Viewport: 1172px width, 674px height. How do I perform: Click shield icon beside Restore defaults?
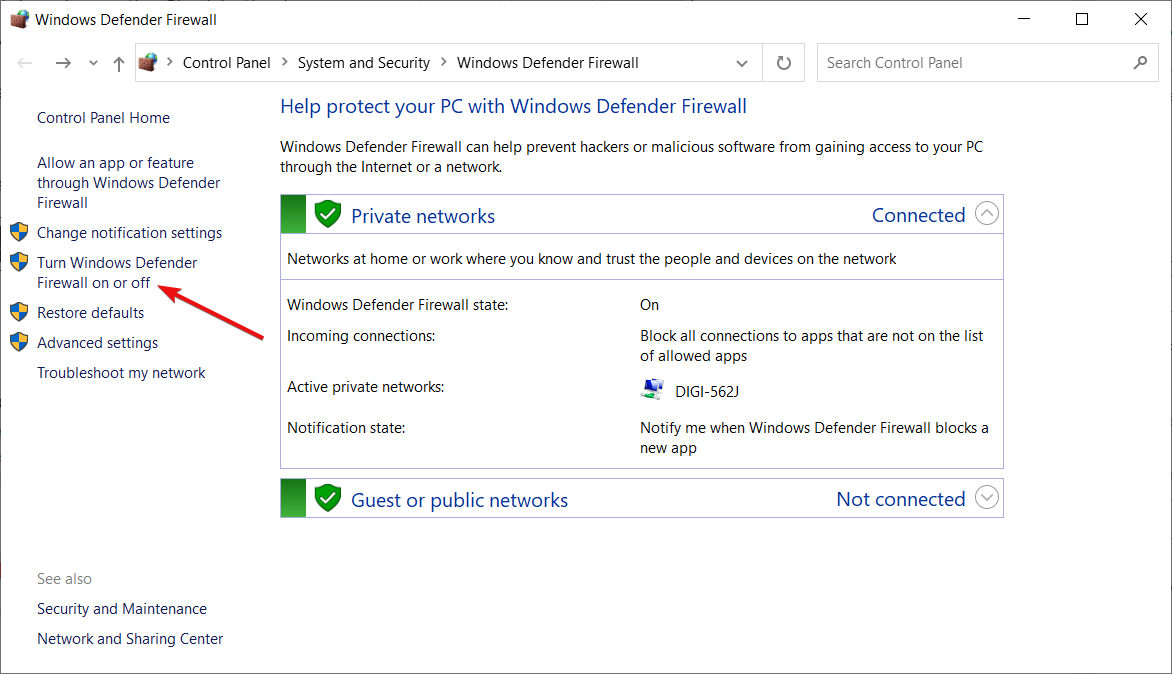[19, 312]
